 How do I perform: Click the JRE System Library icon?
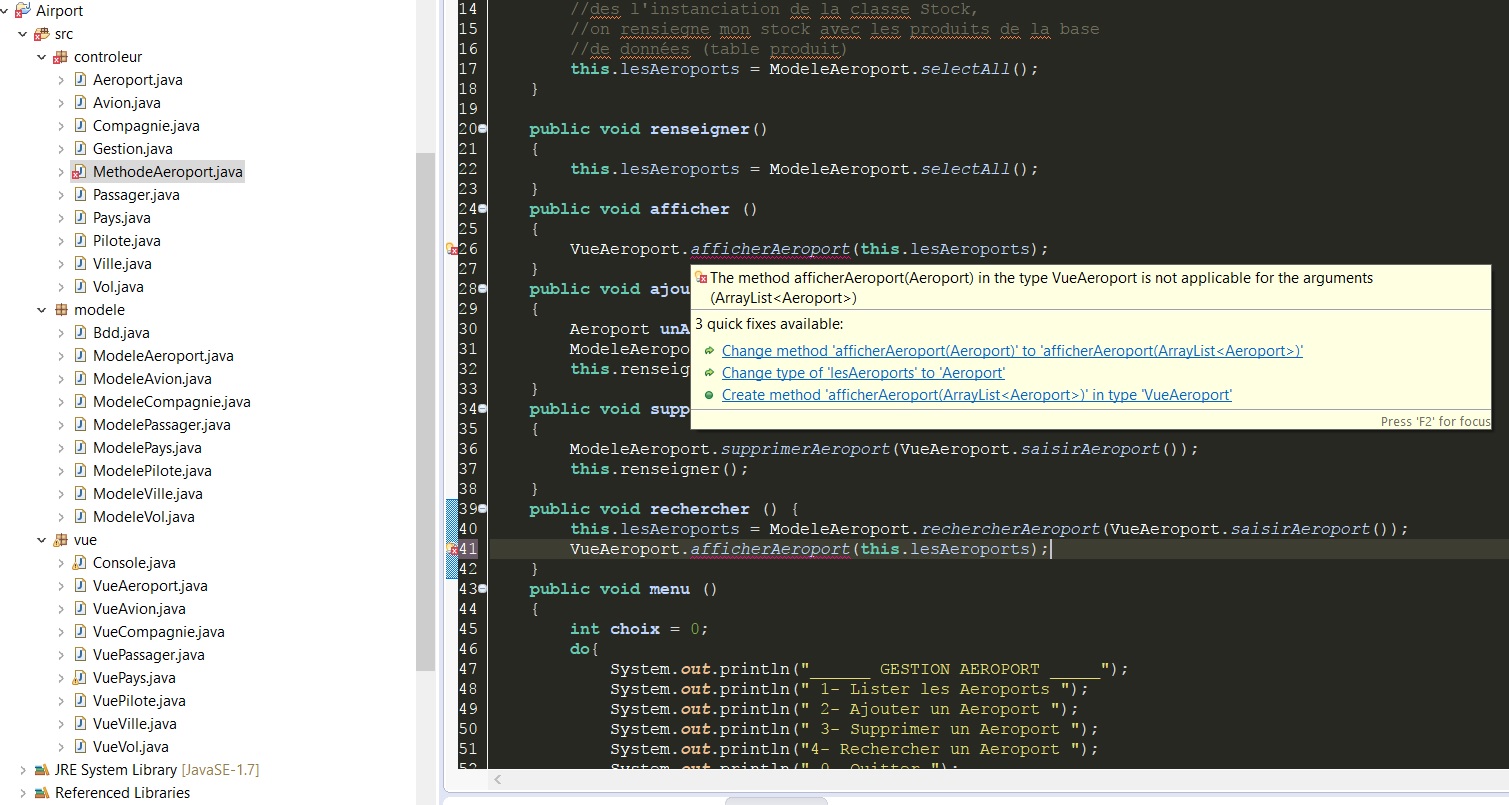(42, 770)
